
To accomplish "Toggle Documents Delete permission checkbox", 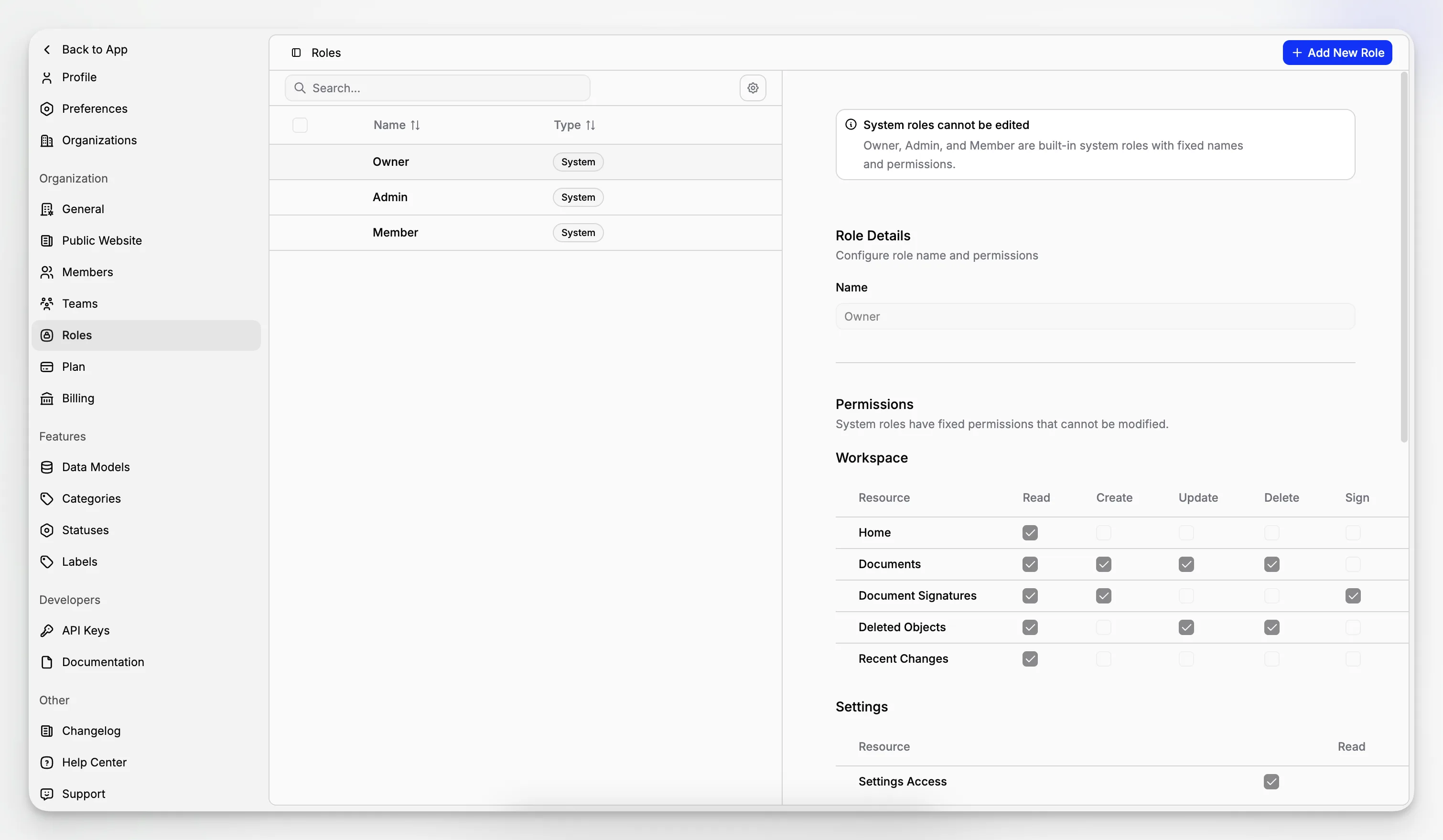I will coord(1272,564).
